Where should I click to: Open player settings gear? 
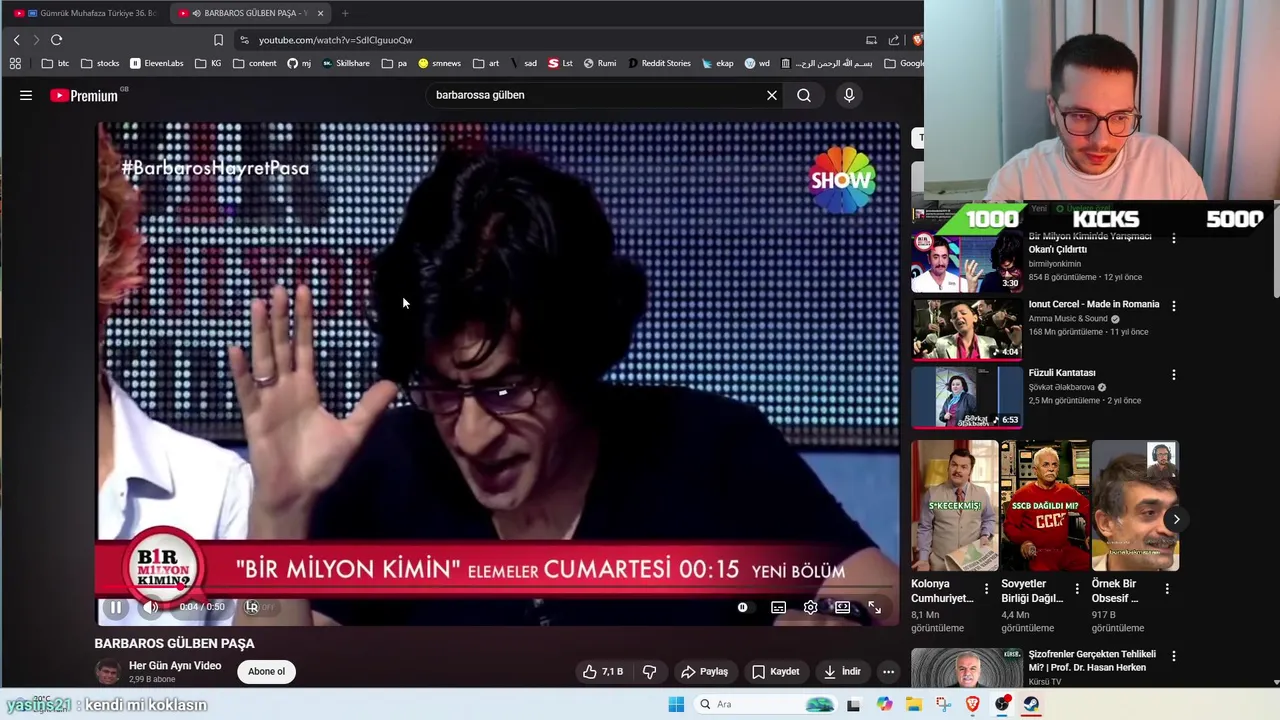pos(810,607)
